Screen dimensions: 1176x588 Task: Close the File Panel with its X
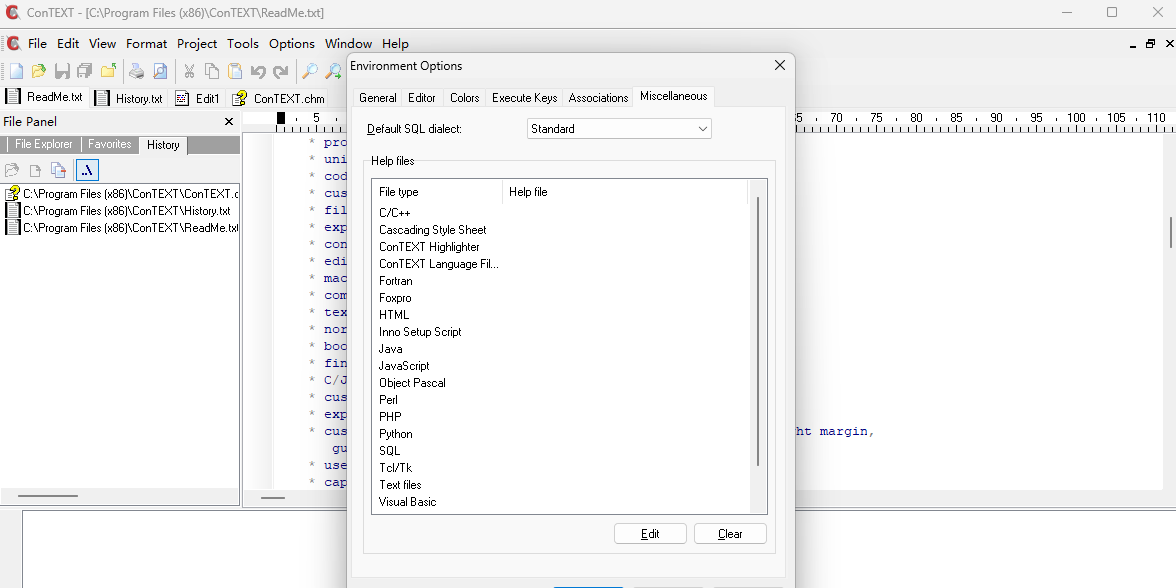click(229, 122)
